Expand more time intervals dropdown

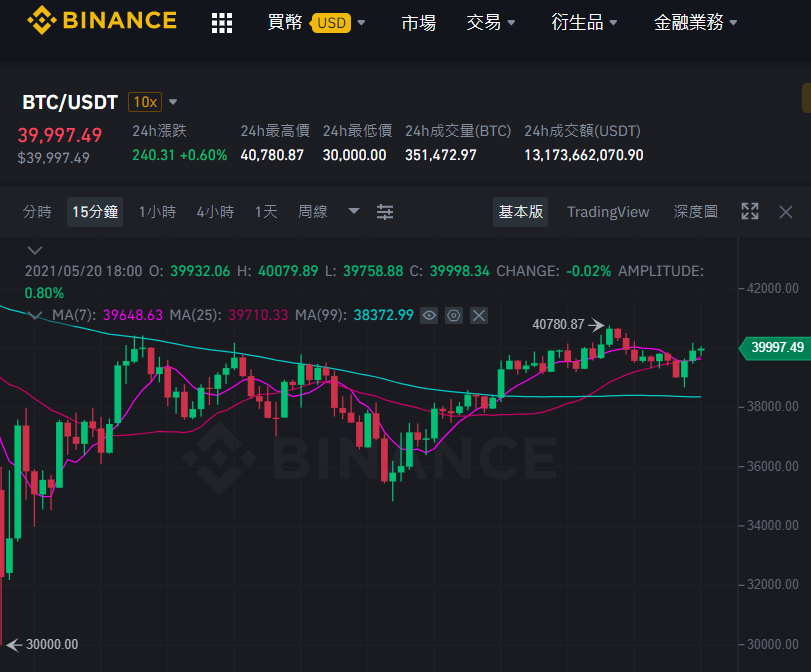354,211
